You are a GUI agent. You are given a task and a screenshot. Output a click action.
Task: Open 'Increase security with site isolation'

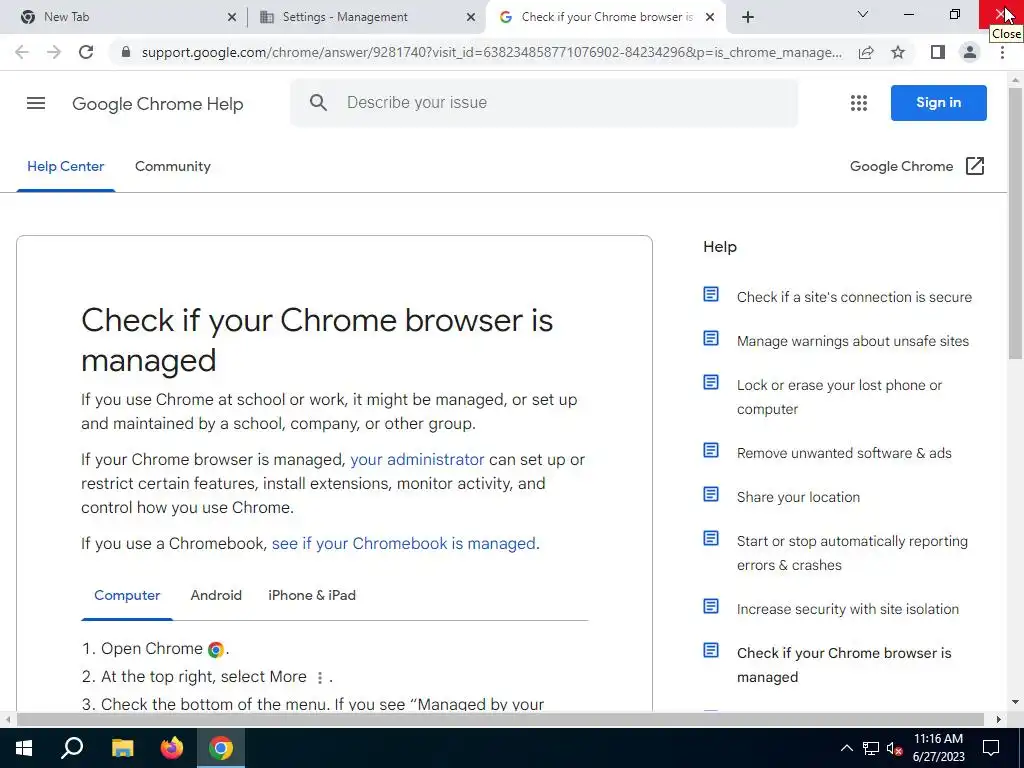click(x=848, y=609)
